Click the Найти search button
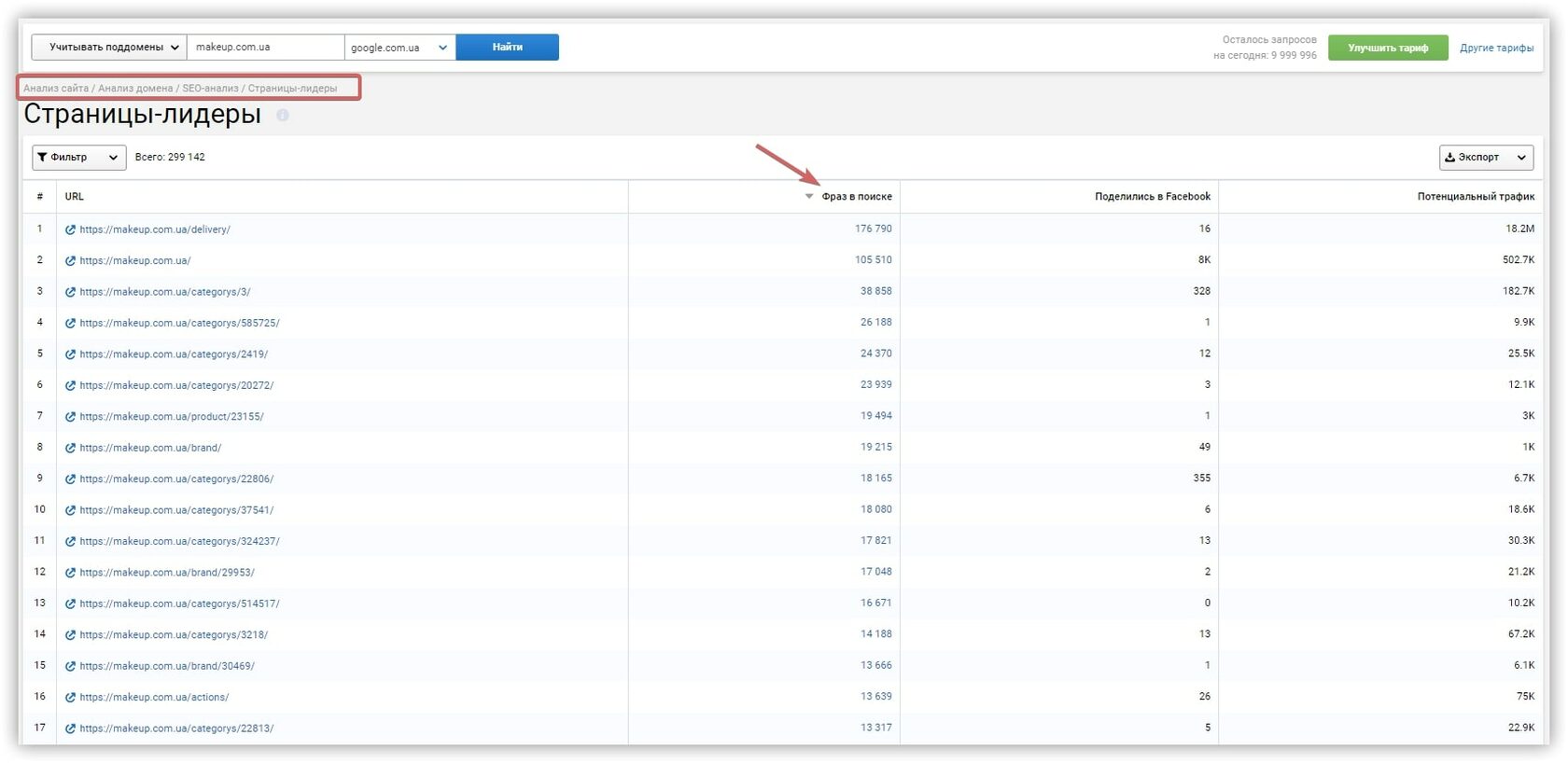 [508, 48]
